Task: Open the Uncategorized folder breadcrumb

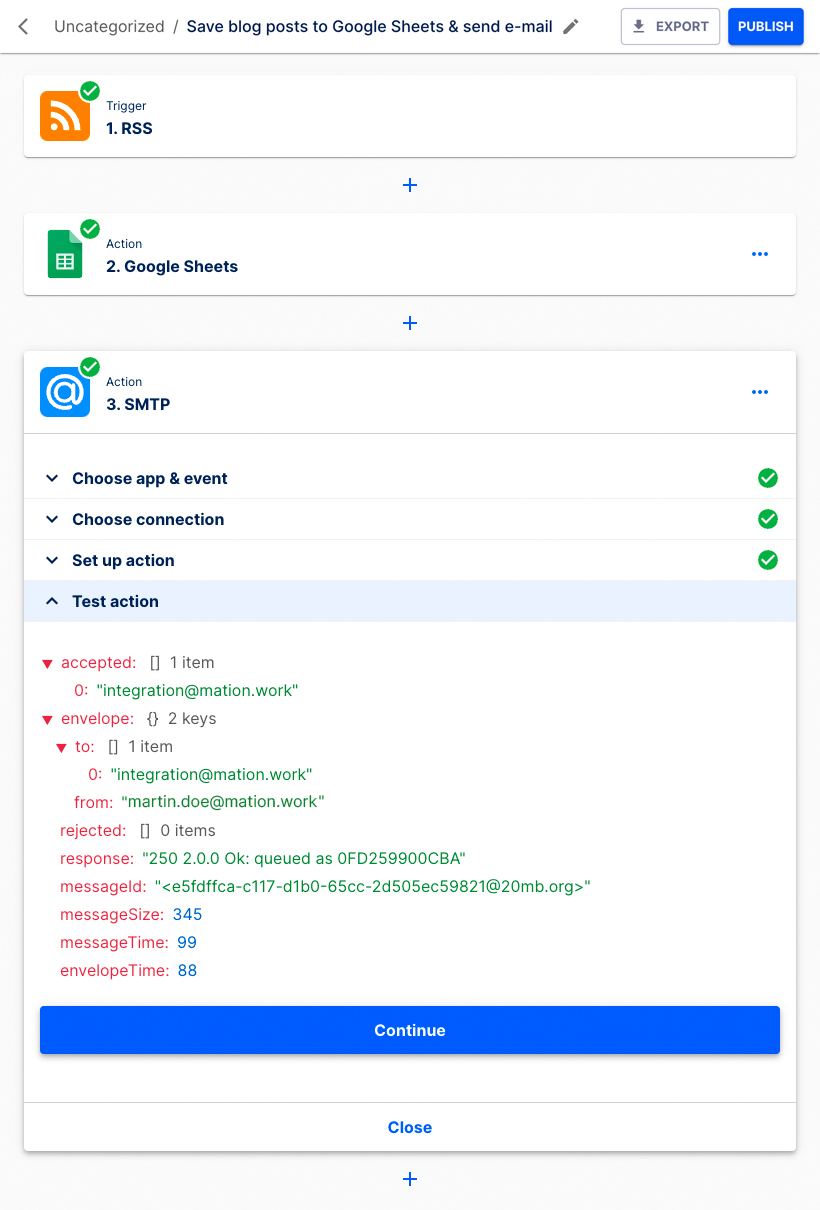Action: [109, 27]
